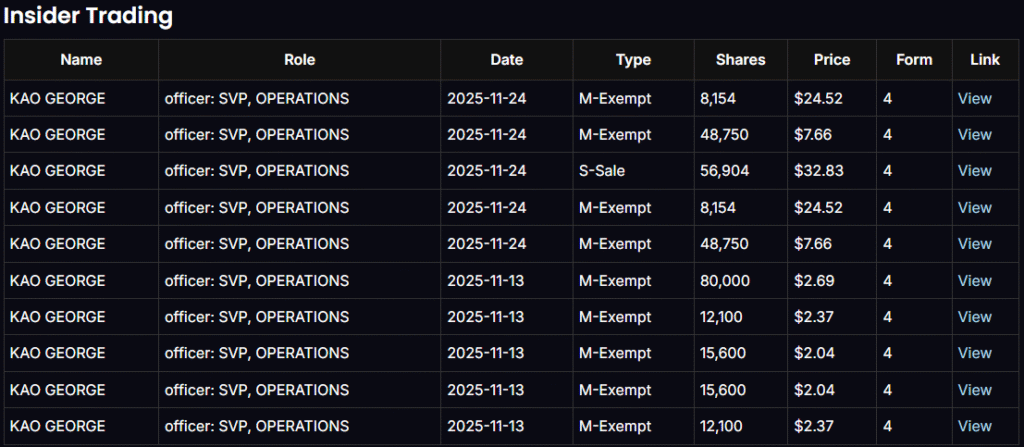The height and width of the screenshot is (447, 1024).
Task: Select the Form column header
Action: click(914, 60)
